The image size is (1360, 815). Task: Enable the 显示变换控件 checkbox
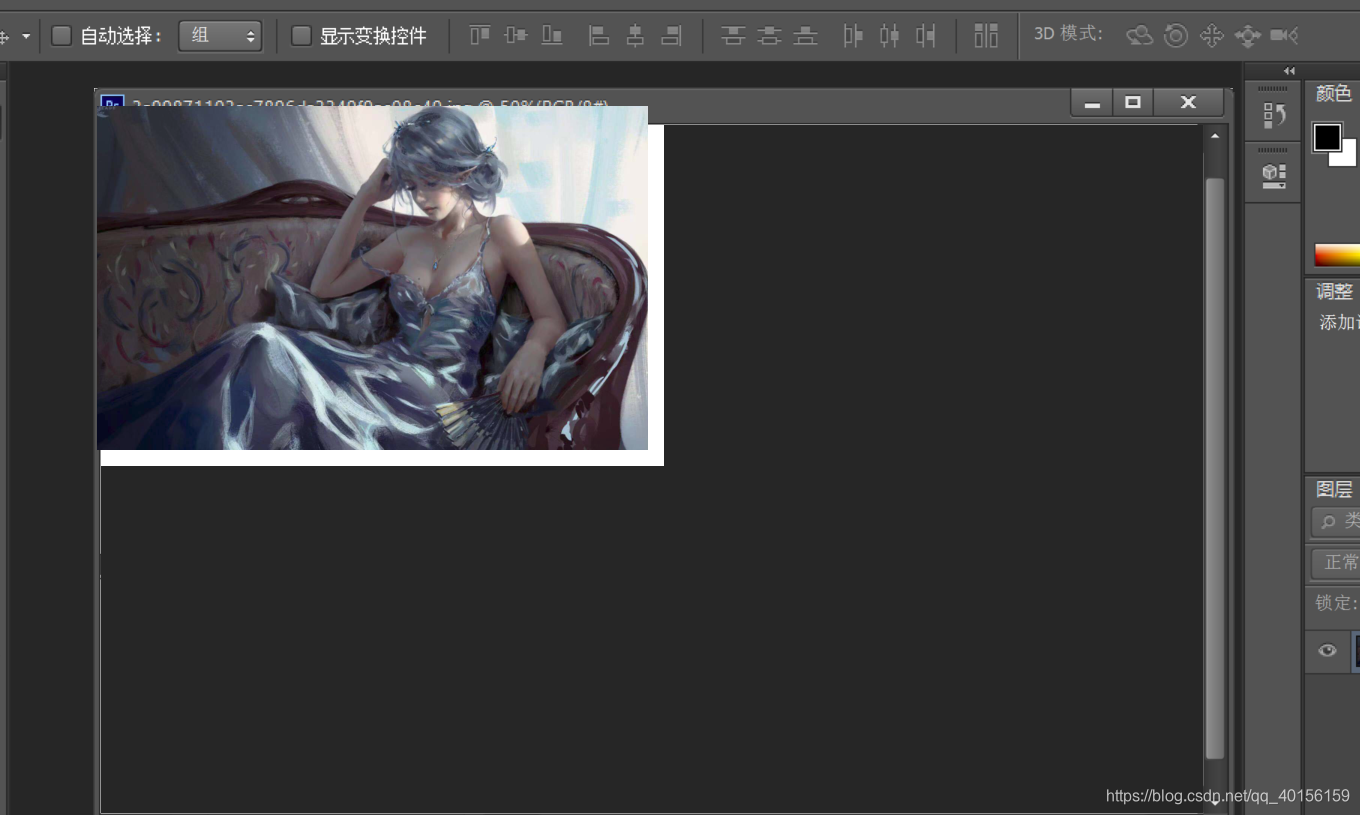(x=301, y=36)
